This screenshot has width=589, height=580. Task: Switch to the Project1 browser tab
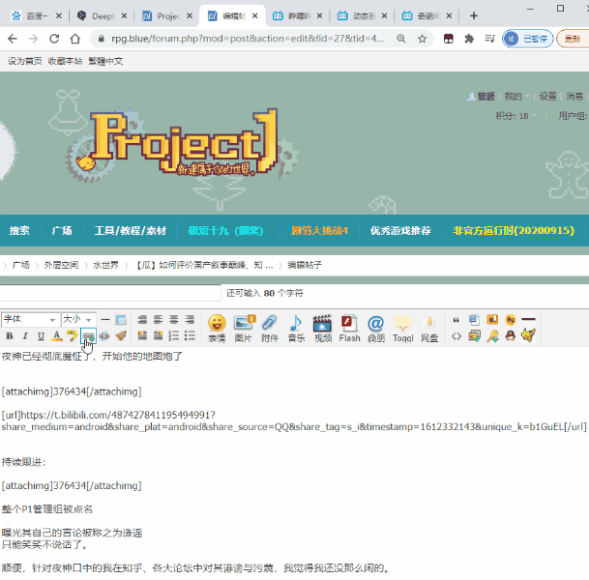(168, 16)
